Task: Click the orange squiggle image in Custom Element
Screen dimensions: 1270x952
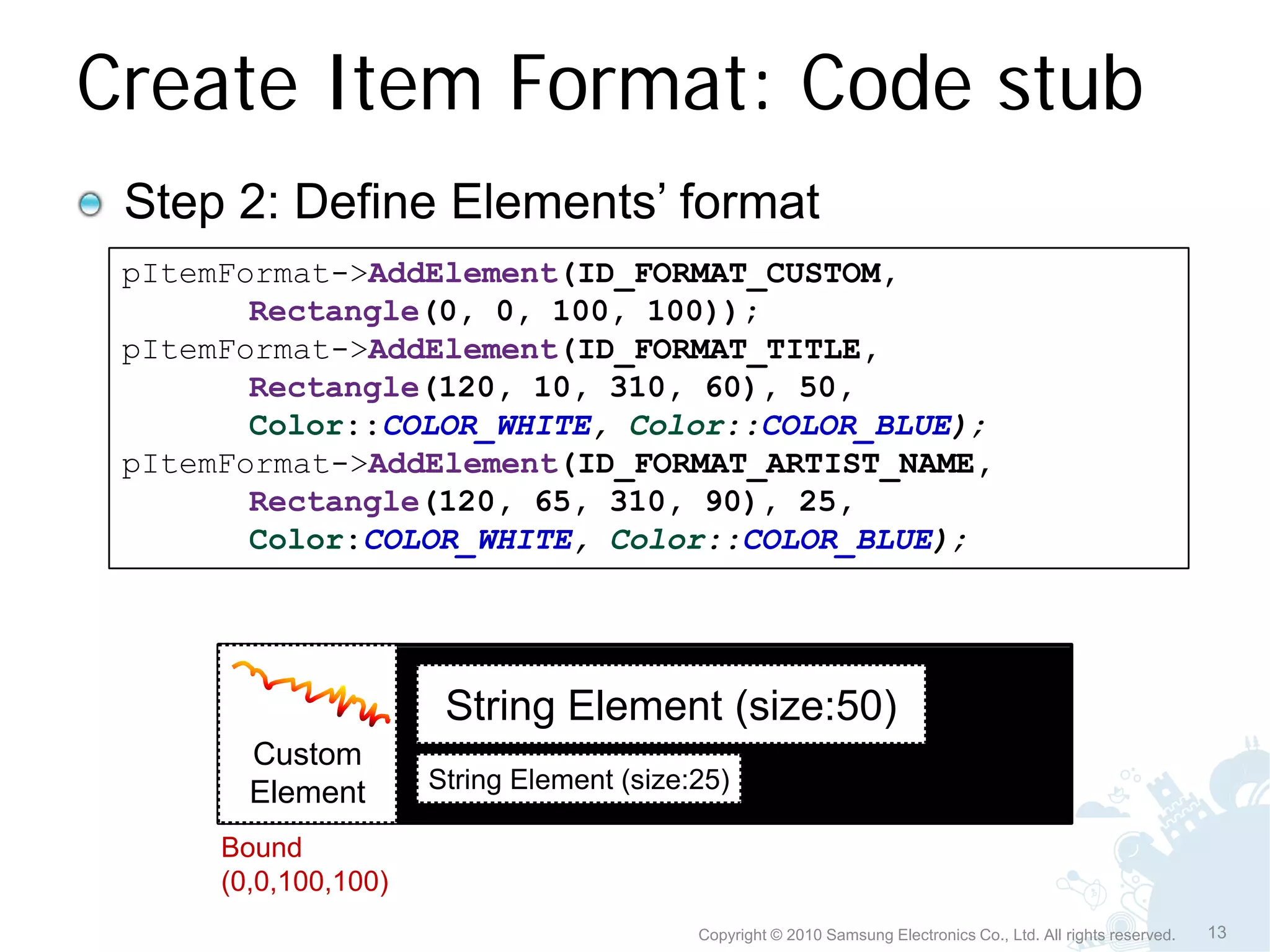Action: pyautogui.click(x=311, y=693)
